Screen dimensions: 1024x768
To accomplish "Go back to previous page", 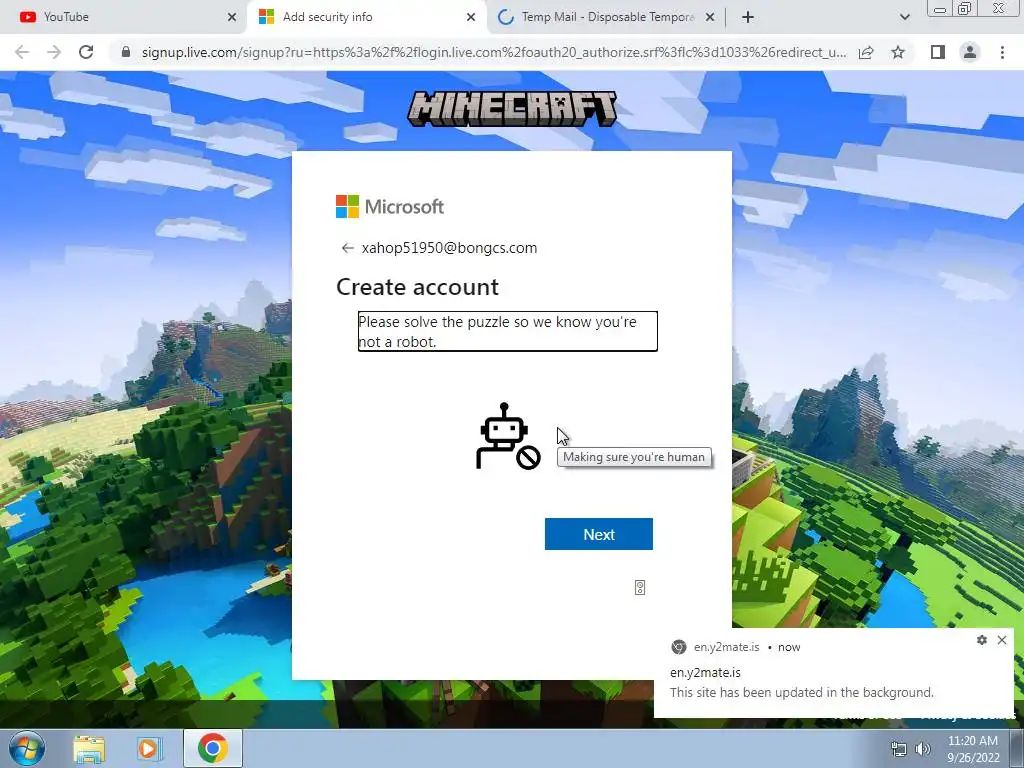I will coord(22,52).
